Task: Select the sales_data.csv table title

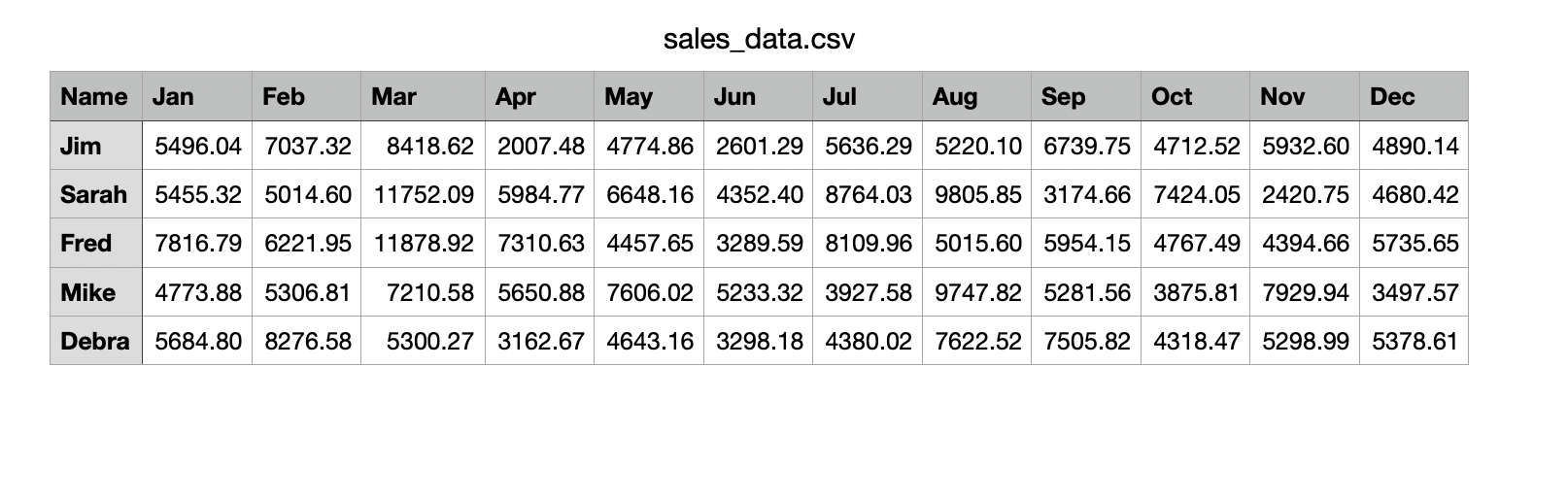Action: [759, 39]
